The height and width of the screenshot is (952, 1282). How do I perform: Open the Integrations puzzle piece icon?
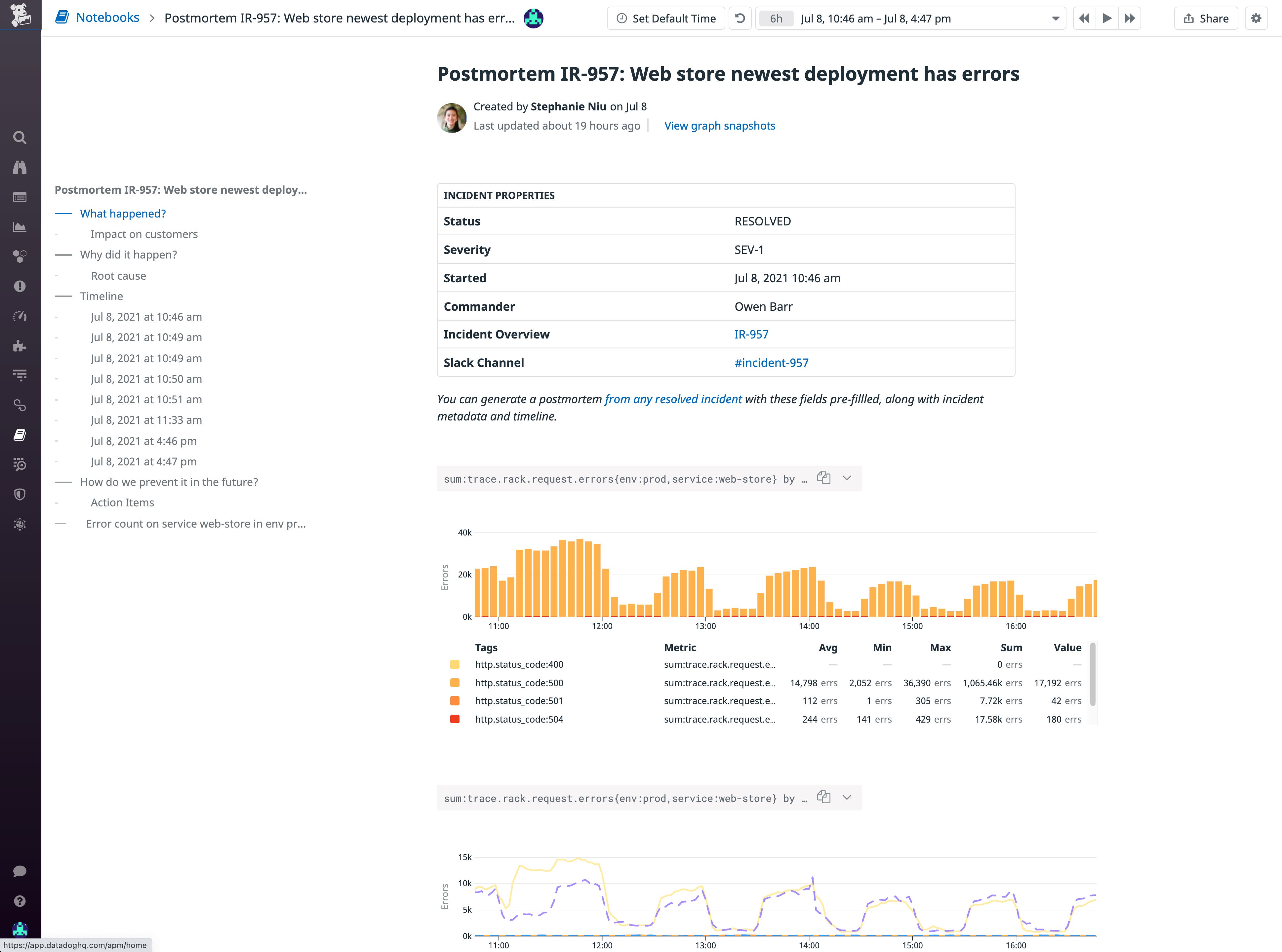pos(20,346)
